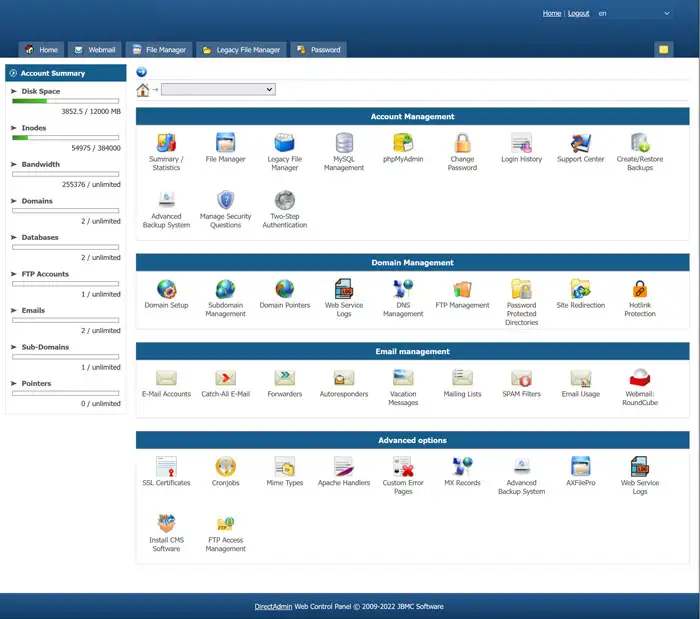Open the Legacy File Manager icon
Image resolution: width=700 pixels, height=619 pixels.
[x=284, y=152]
